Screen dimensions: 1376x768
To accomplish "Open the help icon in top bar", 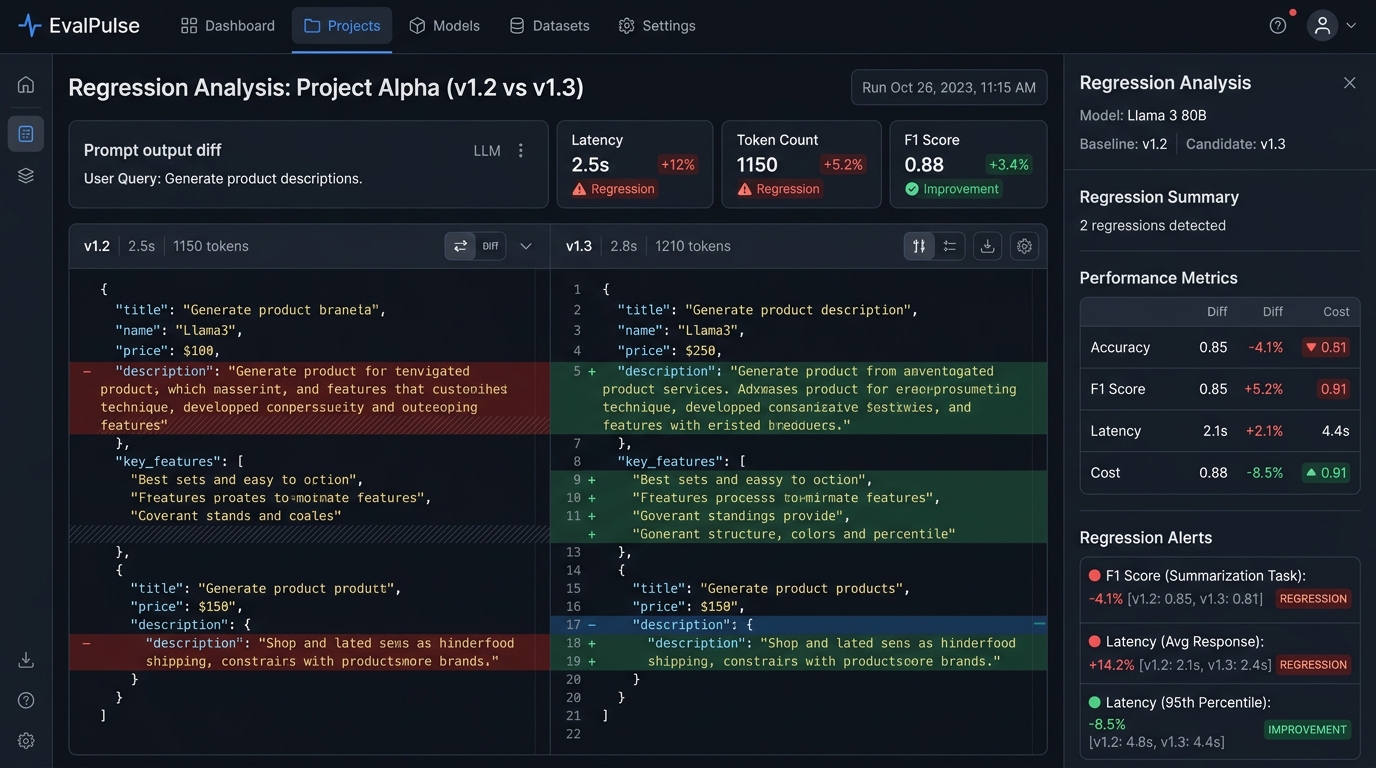I will click(x=1278, y=26).
